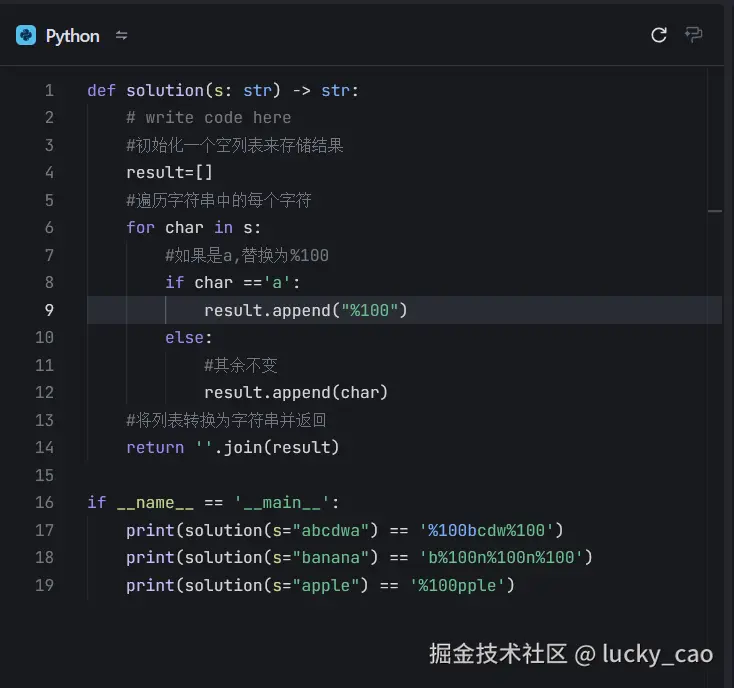The image size is (734, 688).
Task: Click the "if __name__ == '__main__':" line
Action: pyautogui.click(x=213, y=502)
